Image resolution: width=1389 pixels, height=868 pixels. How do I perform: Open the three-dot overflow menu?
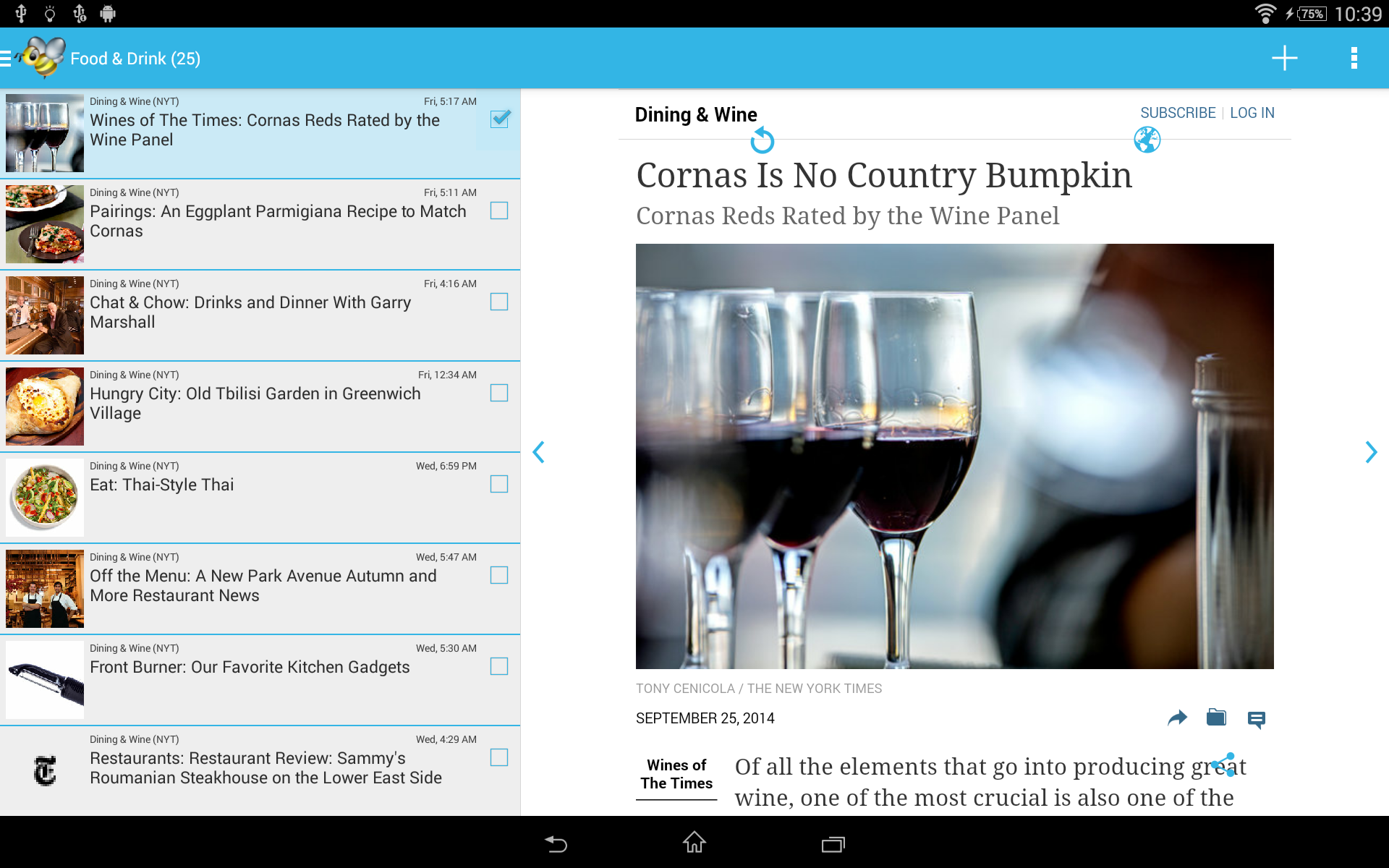pos(1354,58)
